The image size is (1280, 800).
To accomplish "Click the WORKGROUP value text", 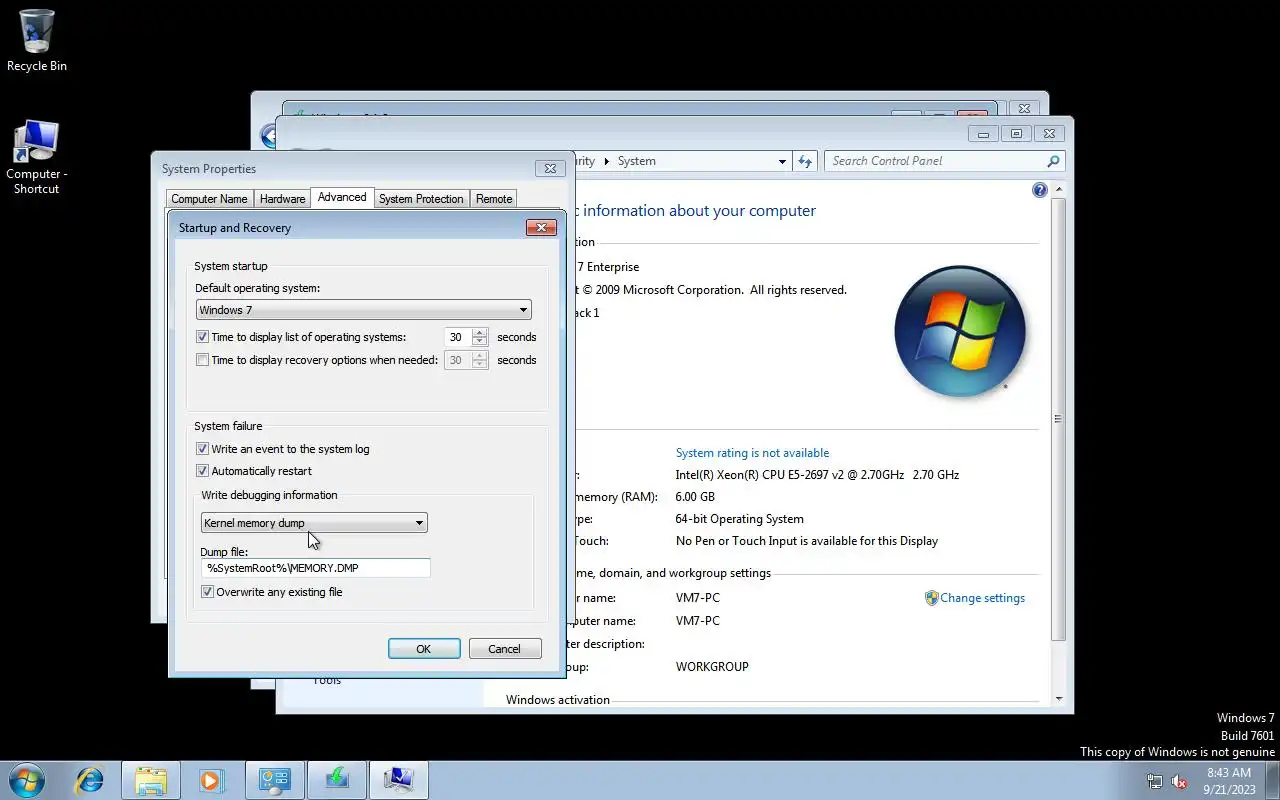I will coord(712,667).
